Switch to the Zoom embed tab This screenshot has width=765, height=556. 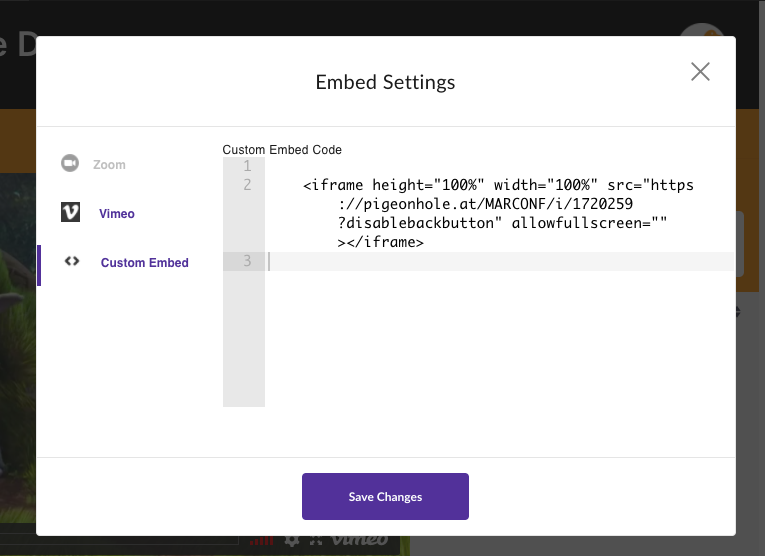[110, 165]
